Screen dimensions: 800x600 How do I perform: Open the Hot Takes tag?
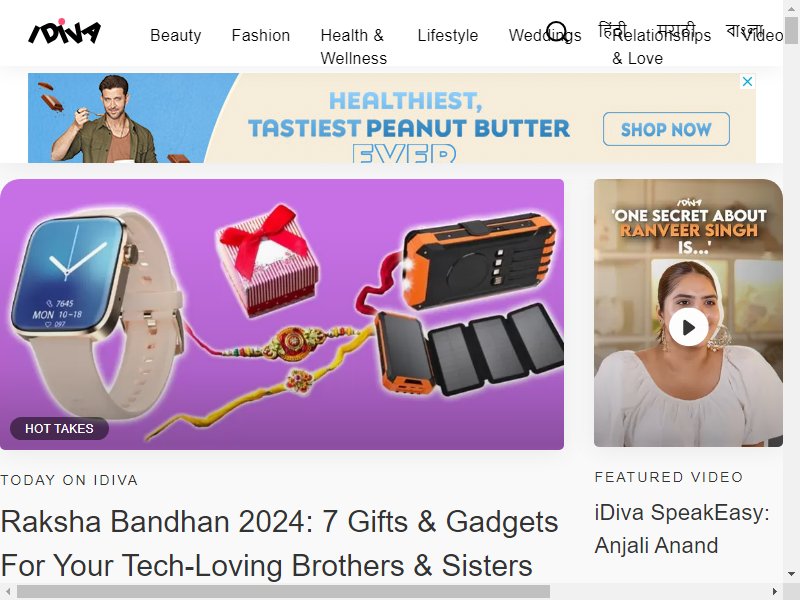pyautogui.click(x=59, y=429)
